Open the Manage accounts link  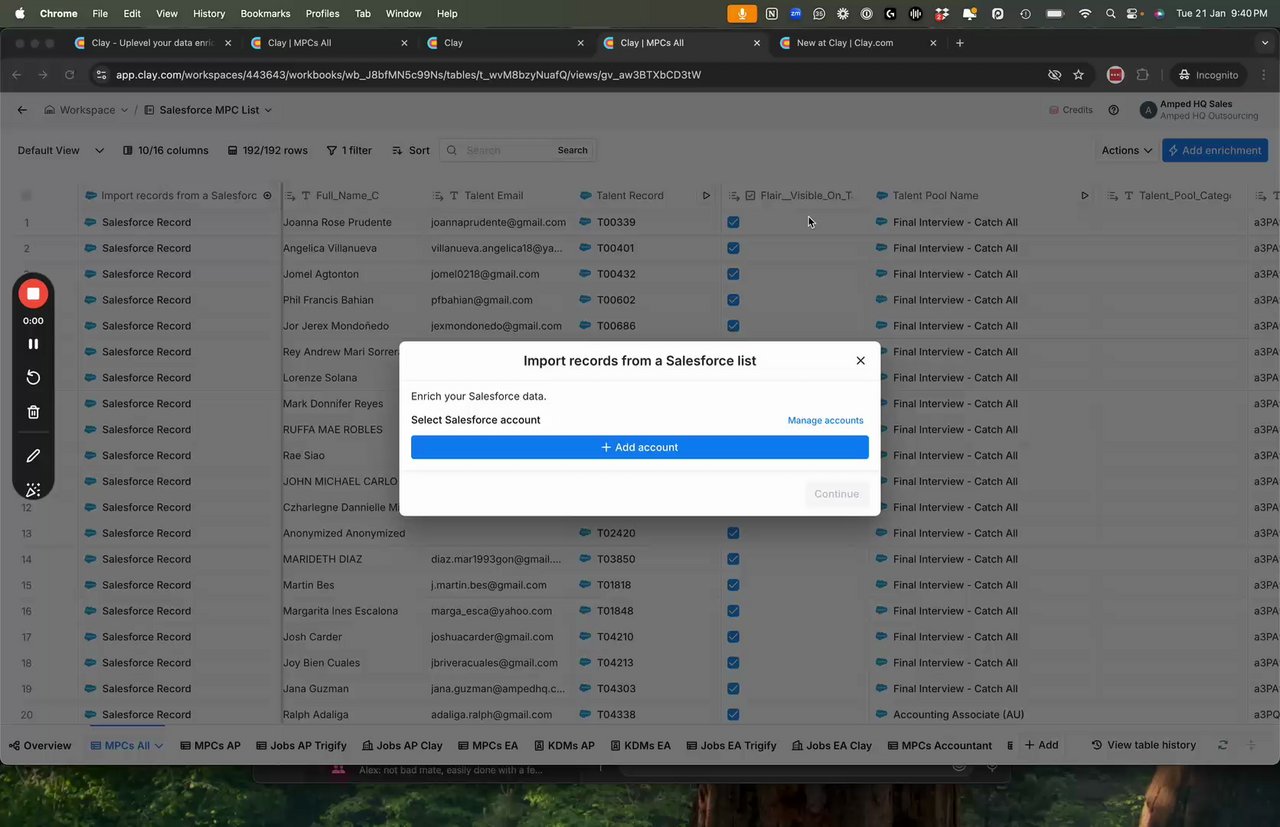tap(825, 420)
